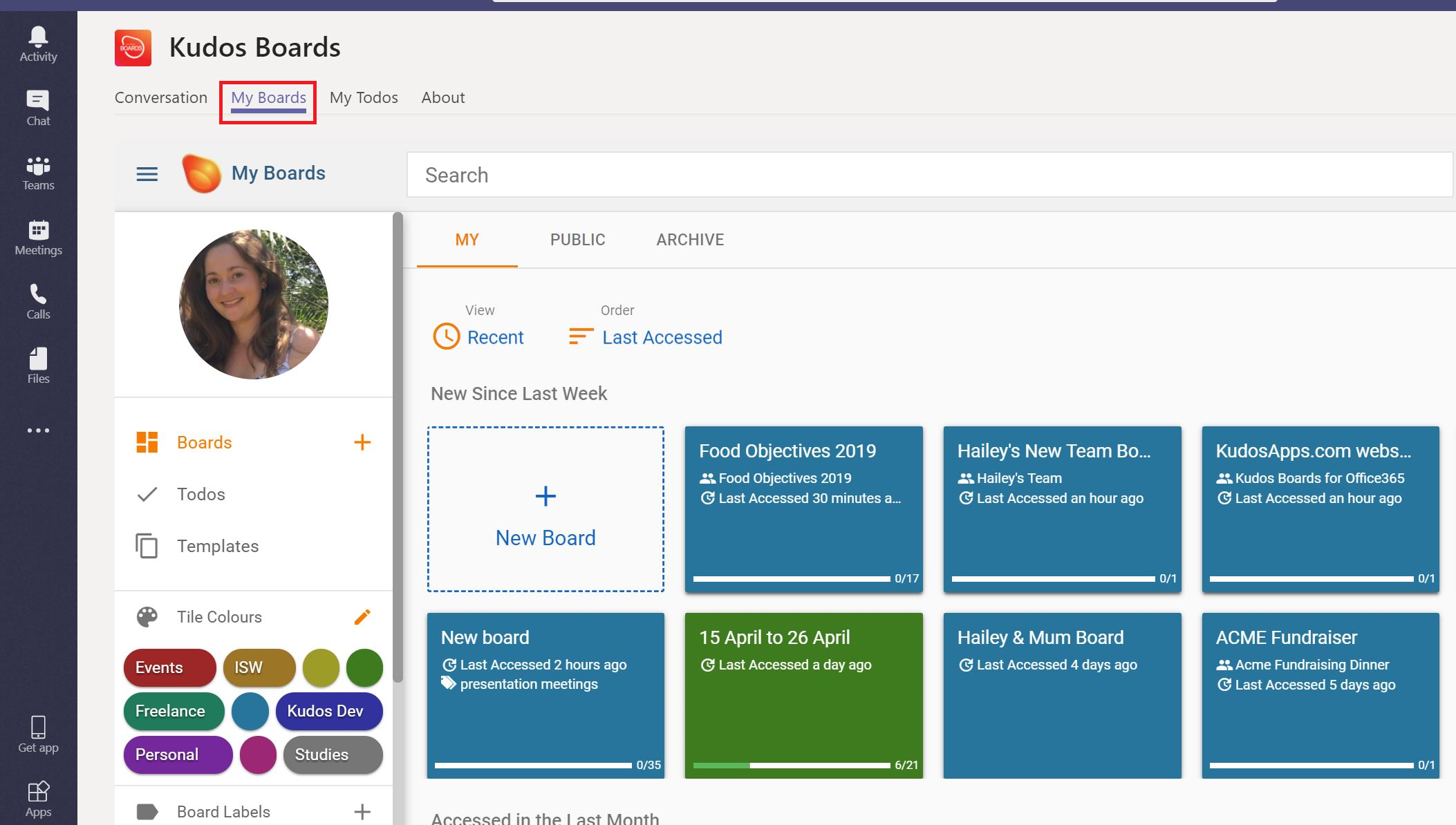This screenshot has height=825, width=1456.
Task: Select the unlabeled green colour swatch
Action: 364,667
